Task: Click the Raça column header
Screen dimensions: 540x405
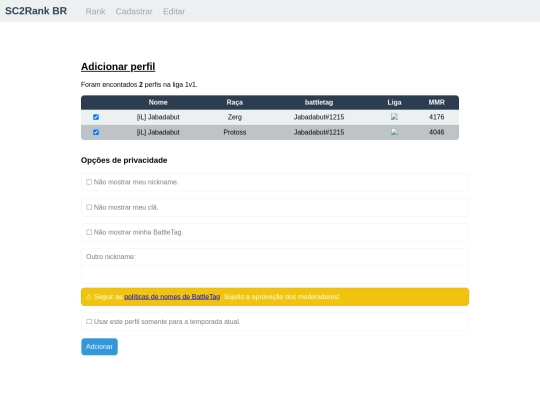Action: [235, 102]
